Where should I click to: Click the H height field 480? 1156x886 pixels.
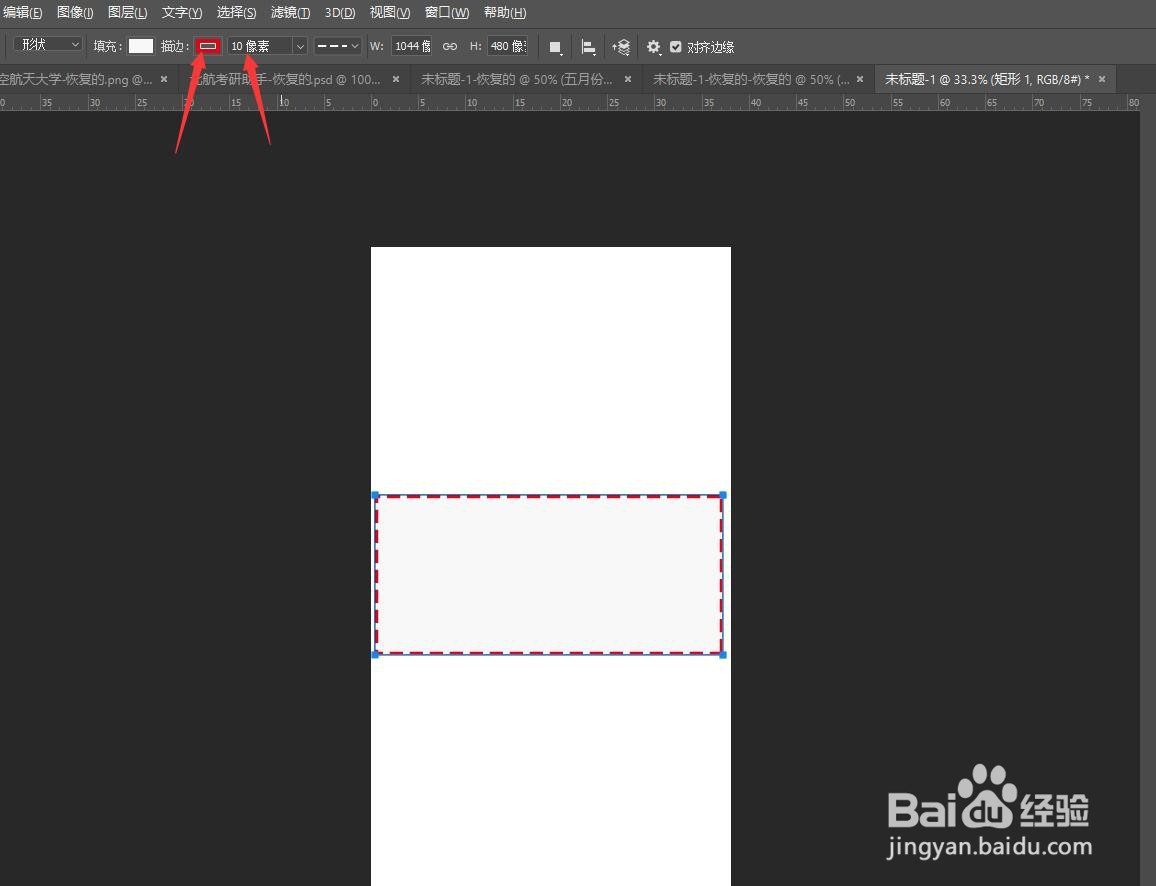pyautogui.click(x=508, y=46)
